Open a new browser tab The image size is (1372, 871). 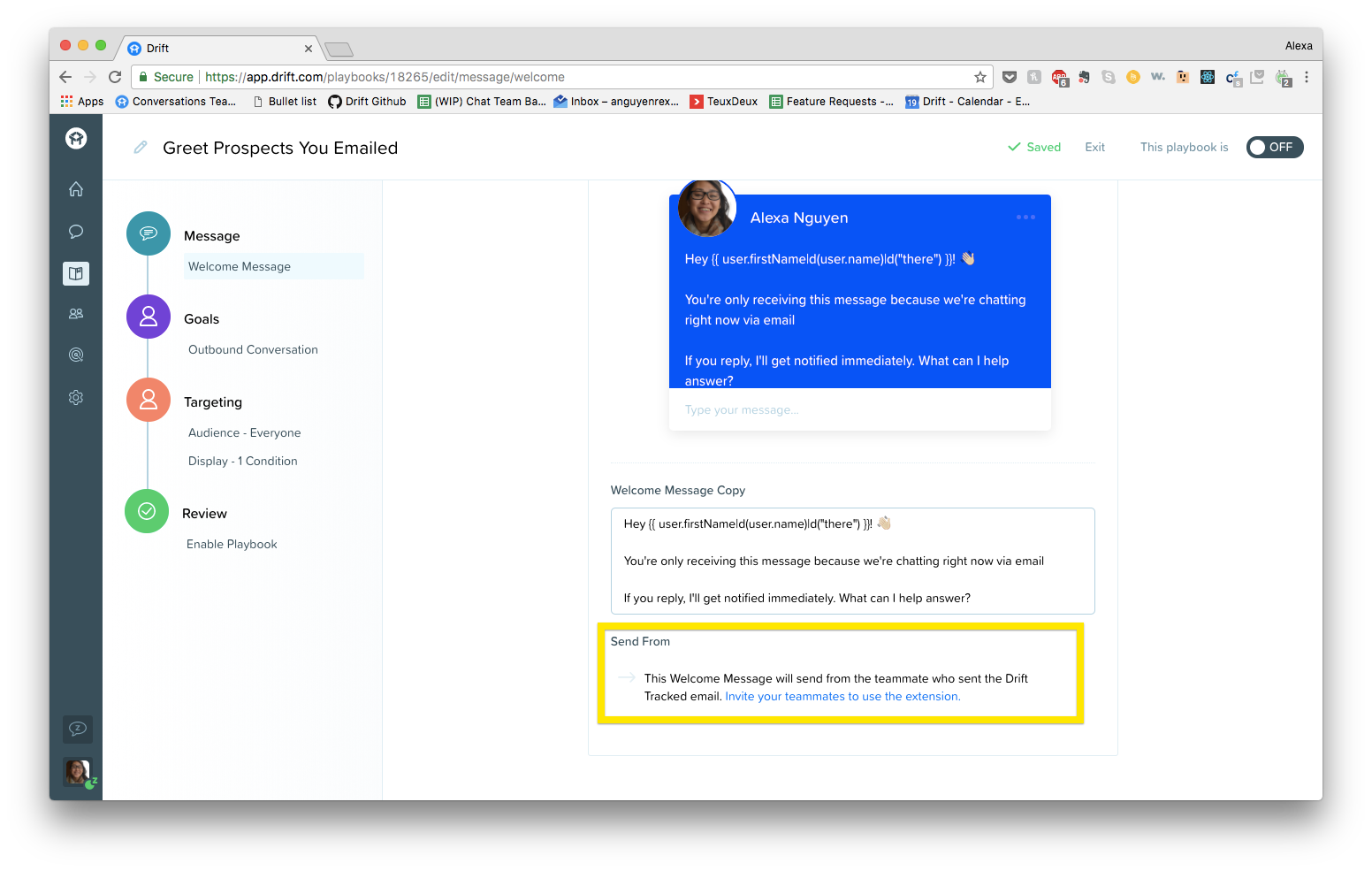(339, 50)
